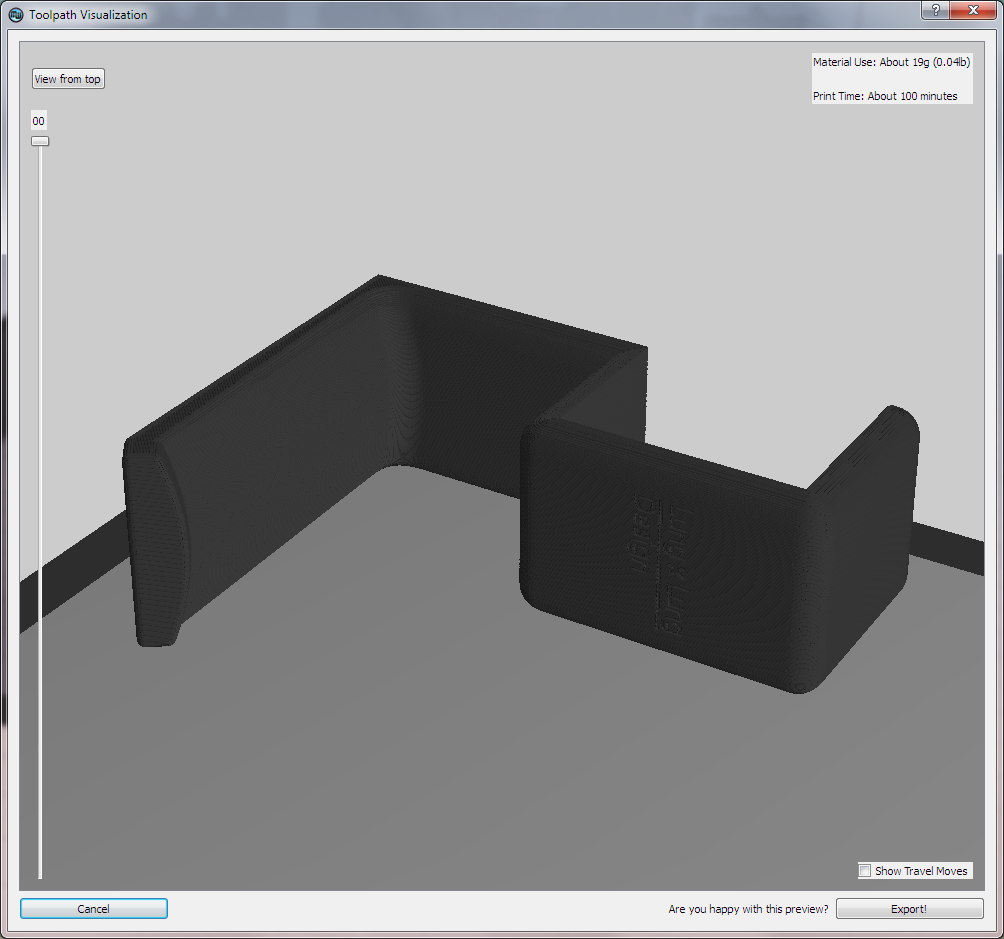Click the Print Time: About 100 minutes text

pyautogui.click(x=885, y=96)
